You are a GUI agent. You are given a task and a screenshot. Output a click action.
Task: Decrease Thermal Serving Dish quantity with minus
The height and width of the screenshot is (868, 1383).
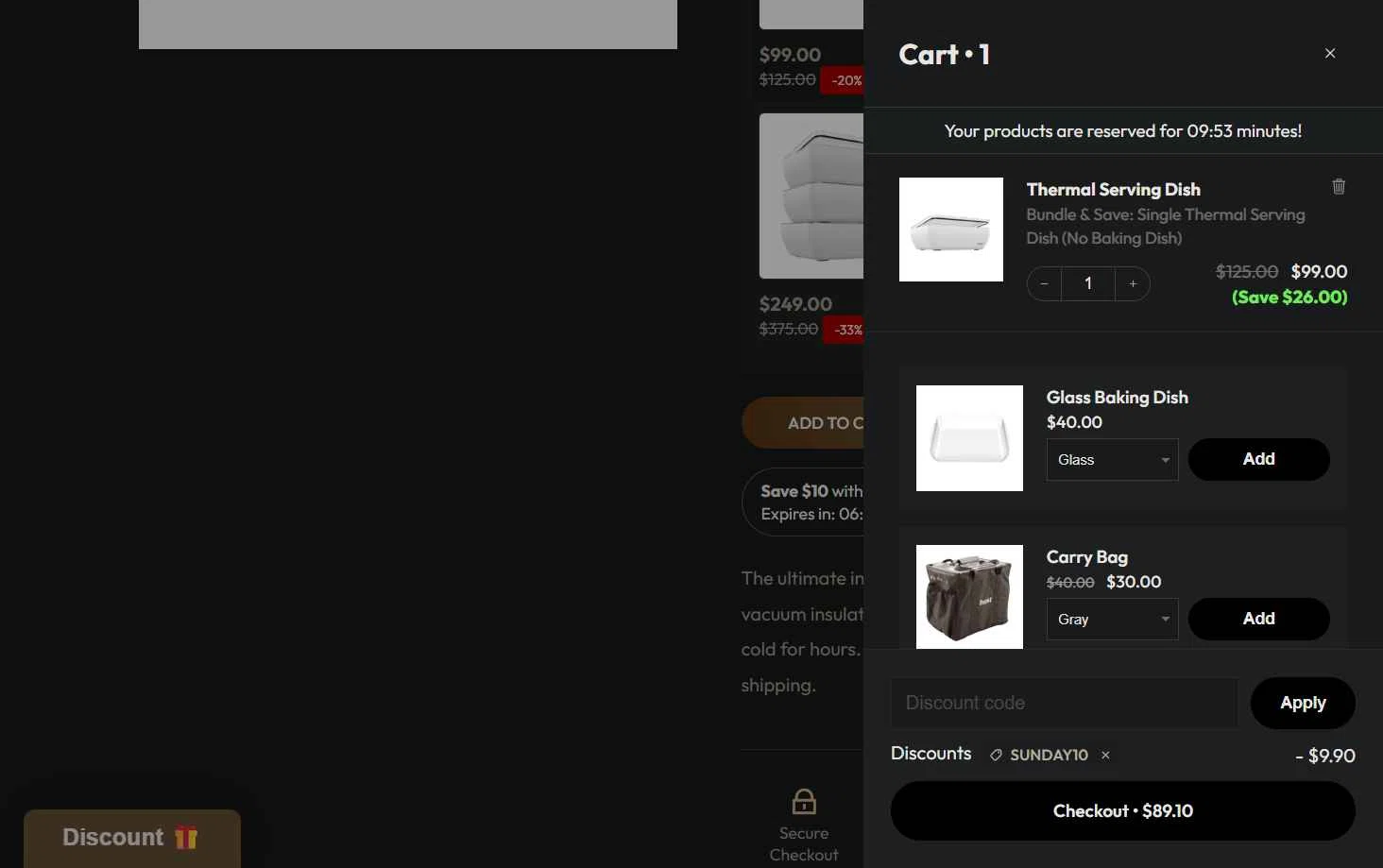click(x=1044, y=283)
